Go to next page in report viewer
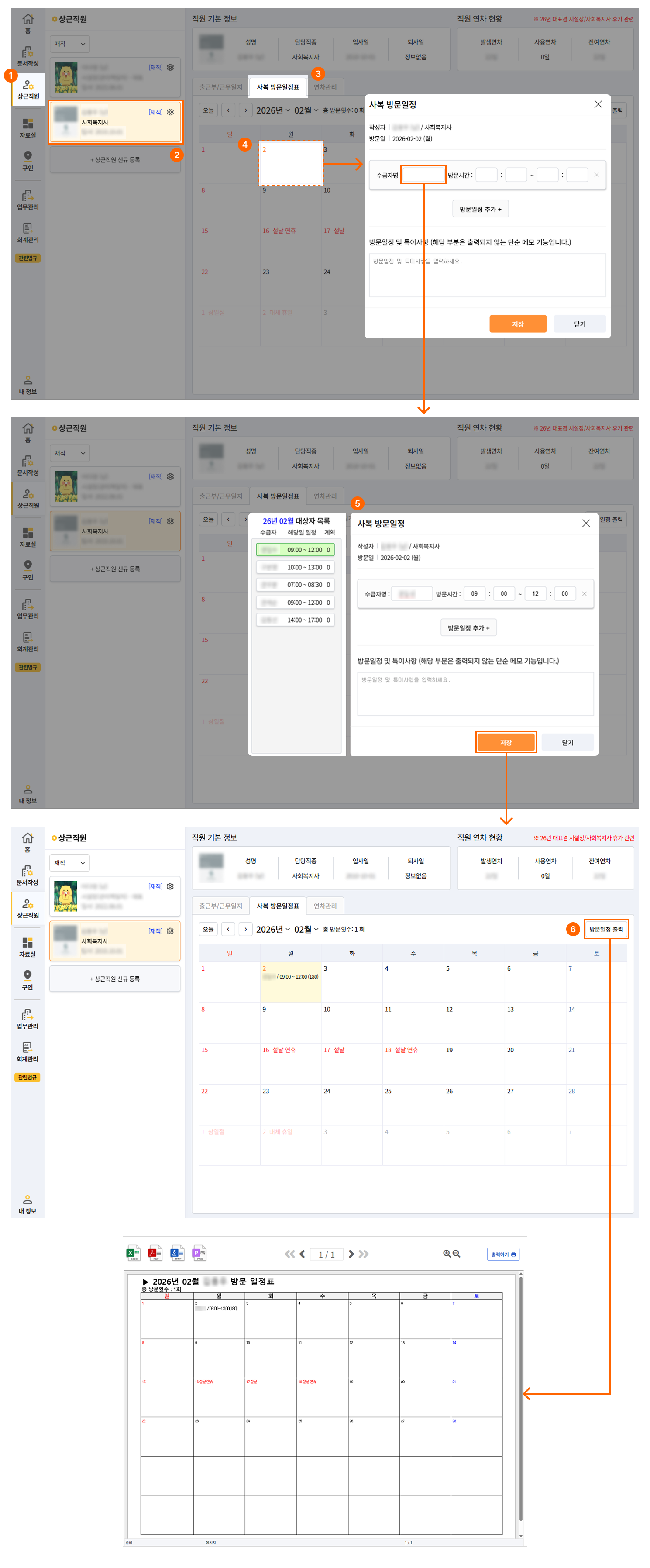 coord(351,1254)
